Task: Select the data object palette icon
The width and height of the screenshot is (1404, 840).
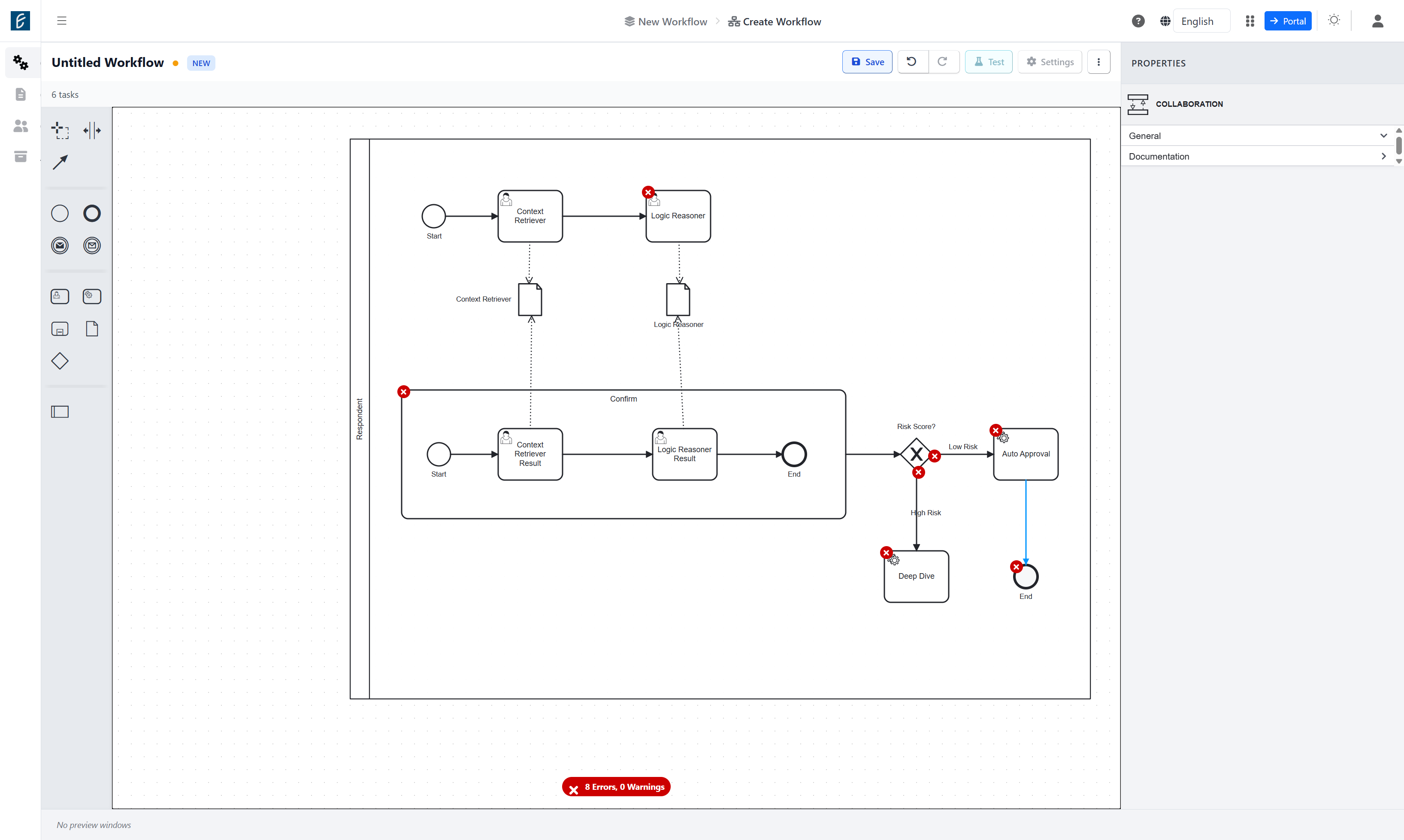Action: 92,329
